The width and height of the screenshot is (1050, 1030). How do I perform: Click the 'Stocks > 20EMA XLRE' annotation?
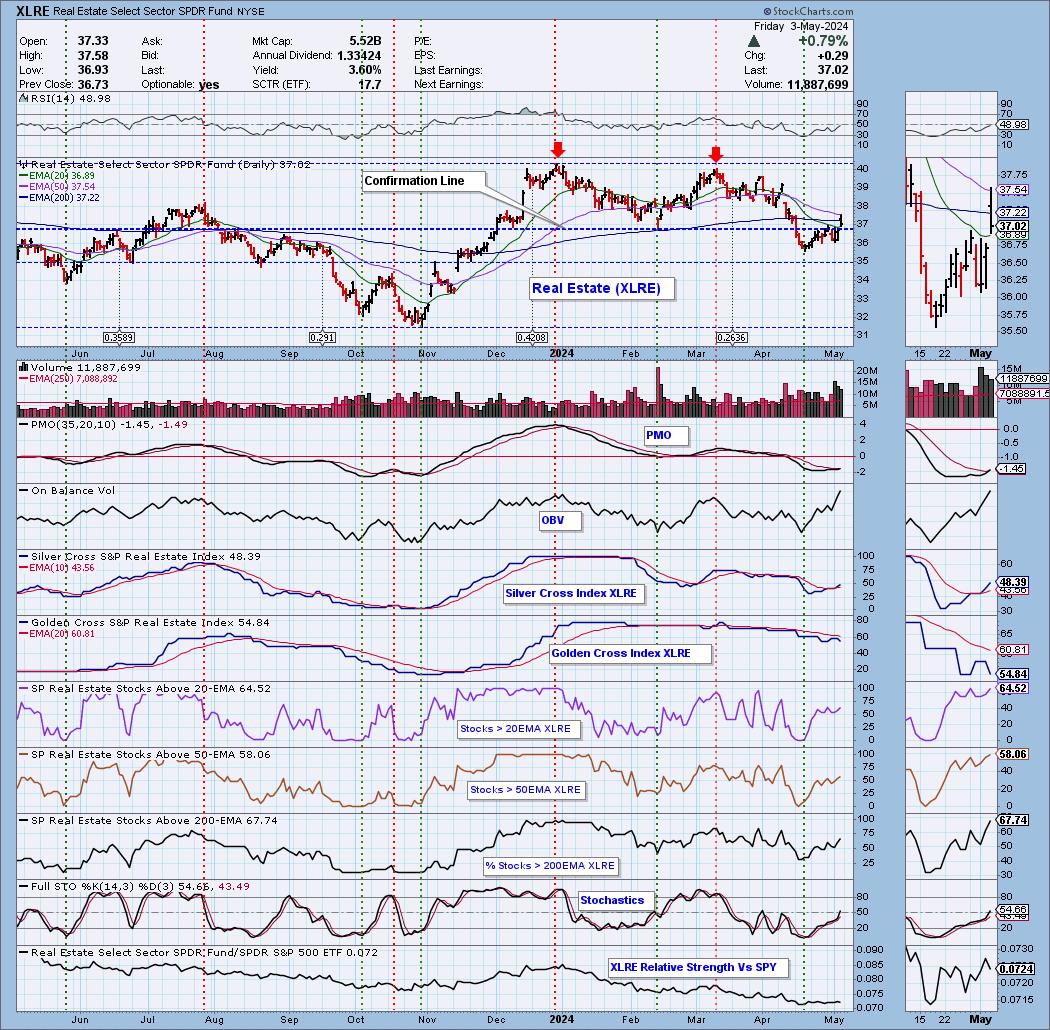[518, 729]
